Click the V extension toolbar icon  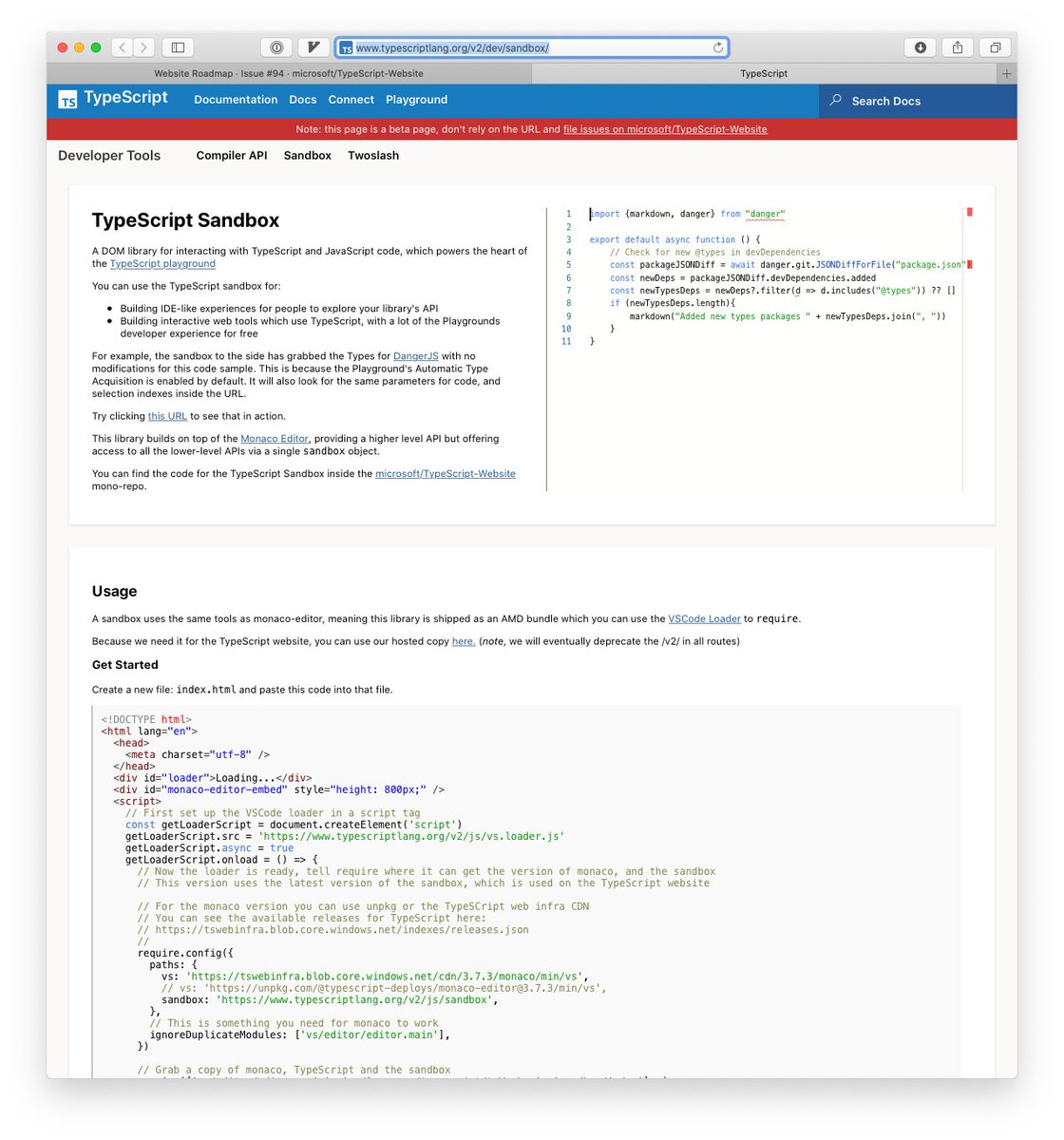click(x=313, y=47)
